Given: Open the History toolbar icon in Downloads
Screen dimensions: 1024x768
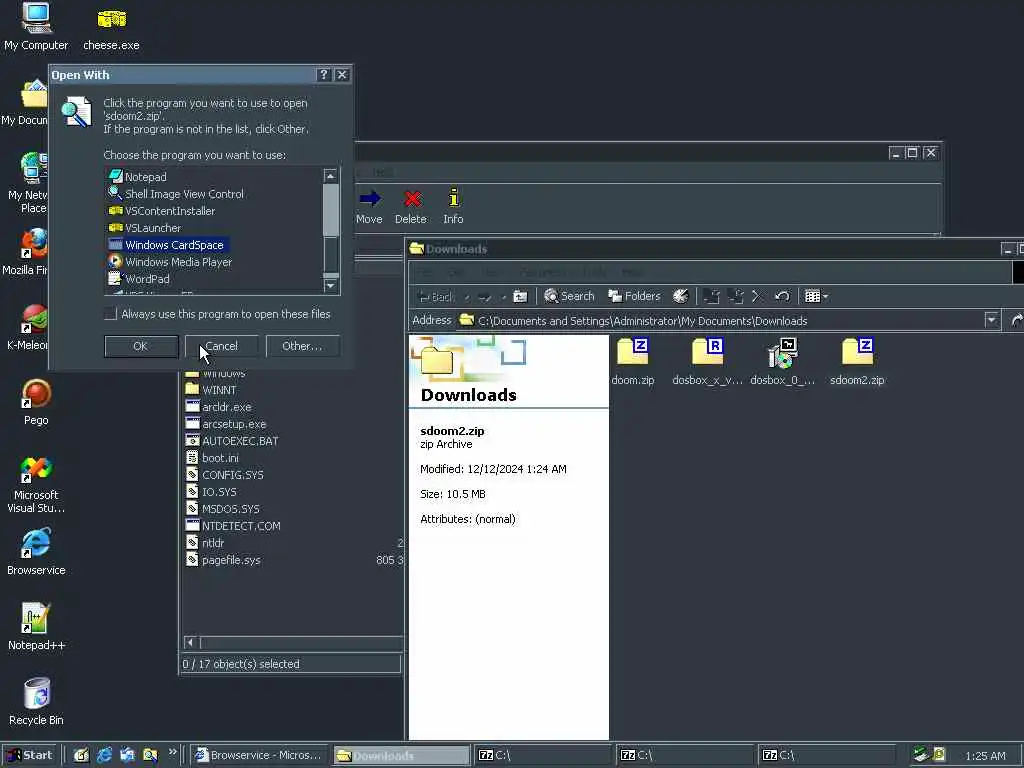Looking at the screenshot, I should pyautogui.click(x=680, y=296).
